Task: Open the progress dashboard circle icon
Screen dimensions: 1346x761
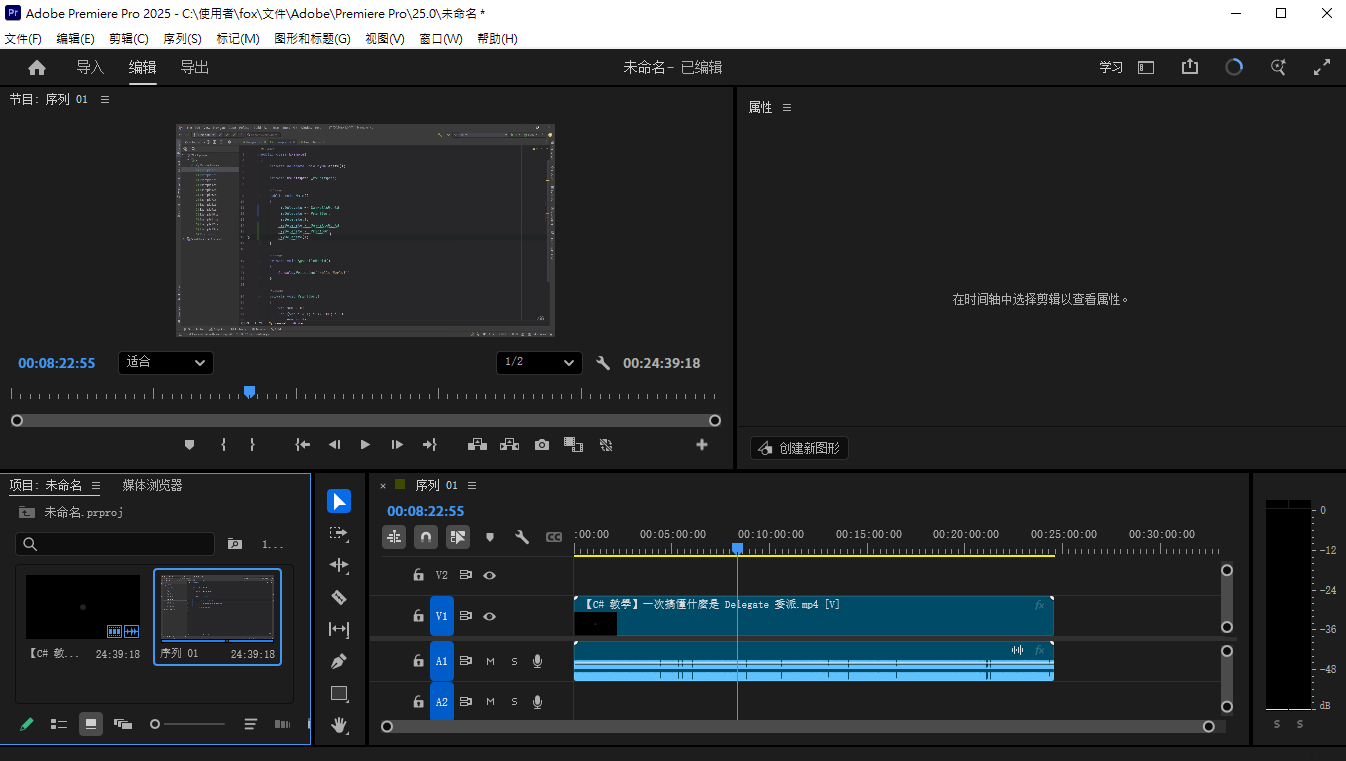Action: click(1234, 67)
